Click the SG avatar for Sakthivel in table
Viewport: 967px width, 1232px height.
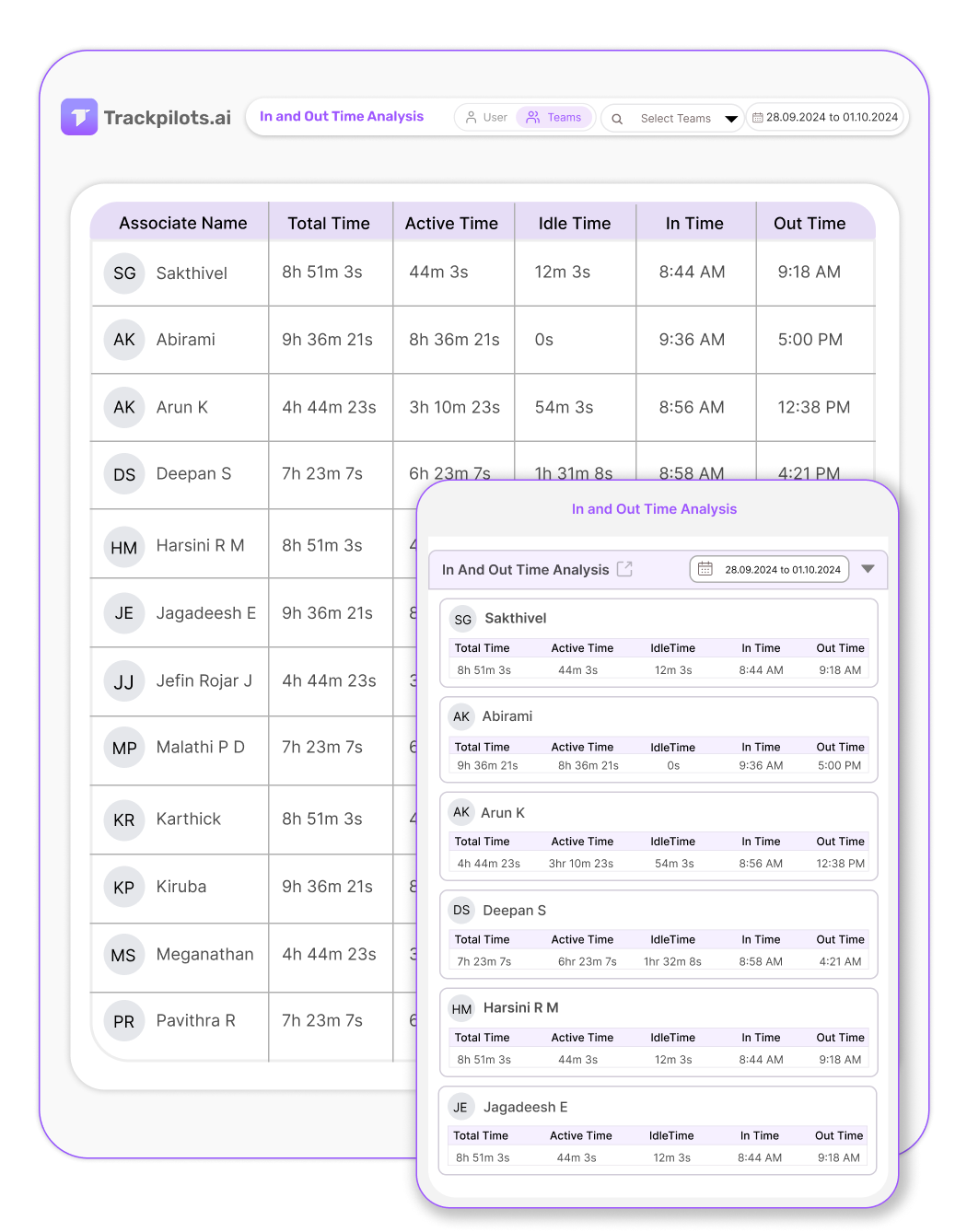point(124,273)
